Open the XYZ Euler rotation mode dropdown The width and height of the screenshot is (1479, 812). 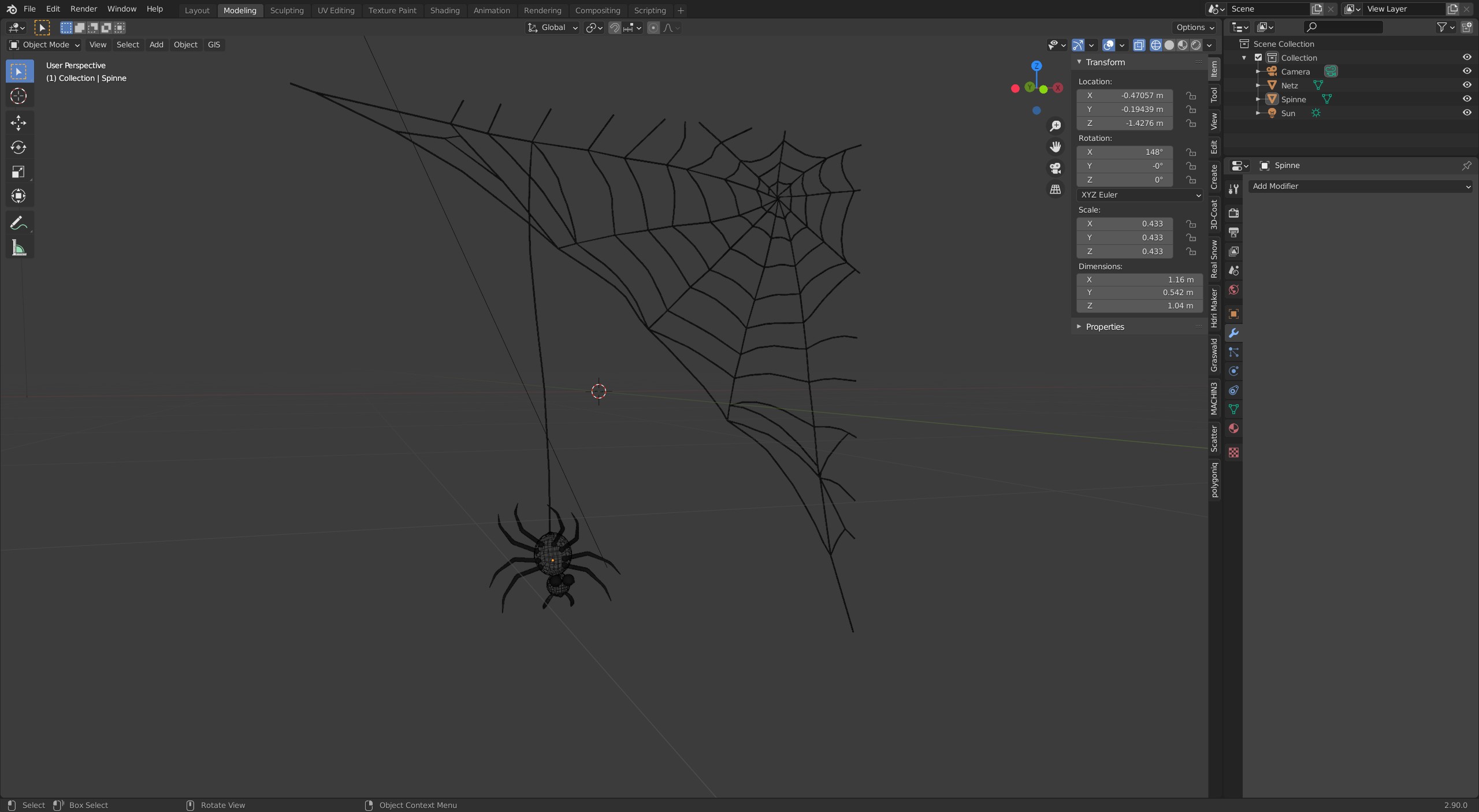point(1139,195)
